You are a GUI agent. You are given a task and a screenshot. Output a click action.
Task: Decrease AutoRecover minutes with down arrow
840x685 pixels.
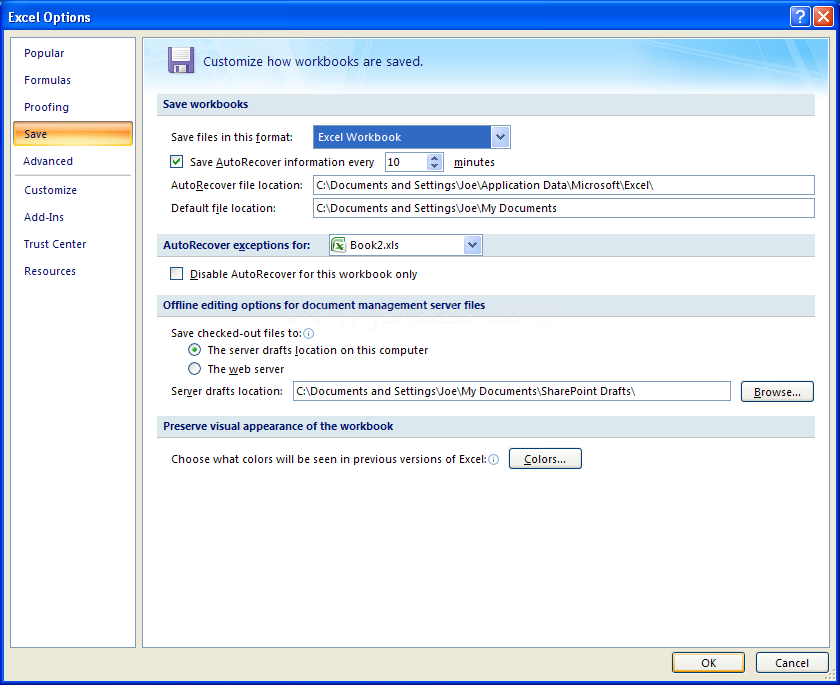[434, 166]
